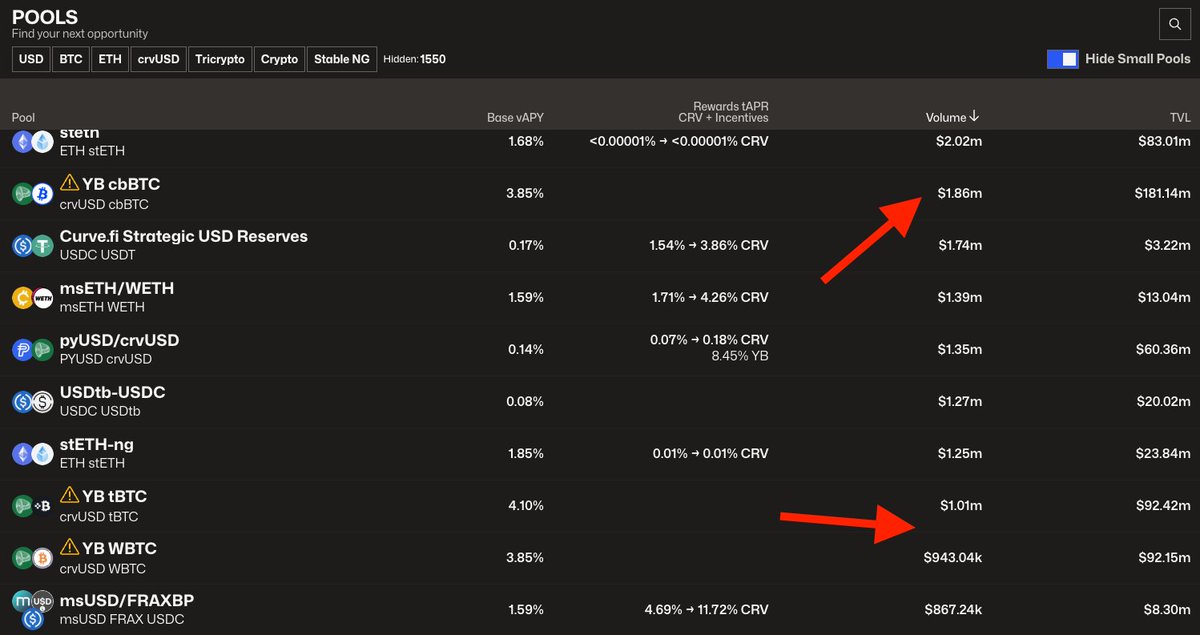
Task: Click the 1.71% → 4.26% CRV rewards
Action: click(712, 297)
